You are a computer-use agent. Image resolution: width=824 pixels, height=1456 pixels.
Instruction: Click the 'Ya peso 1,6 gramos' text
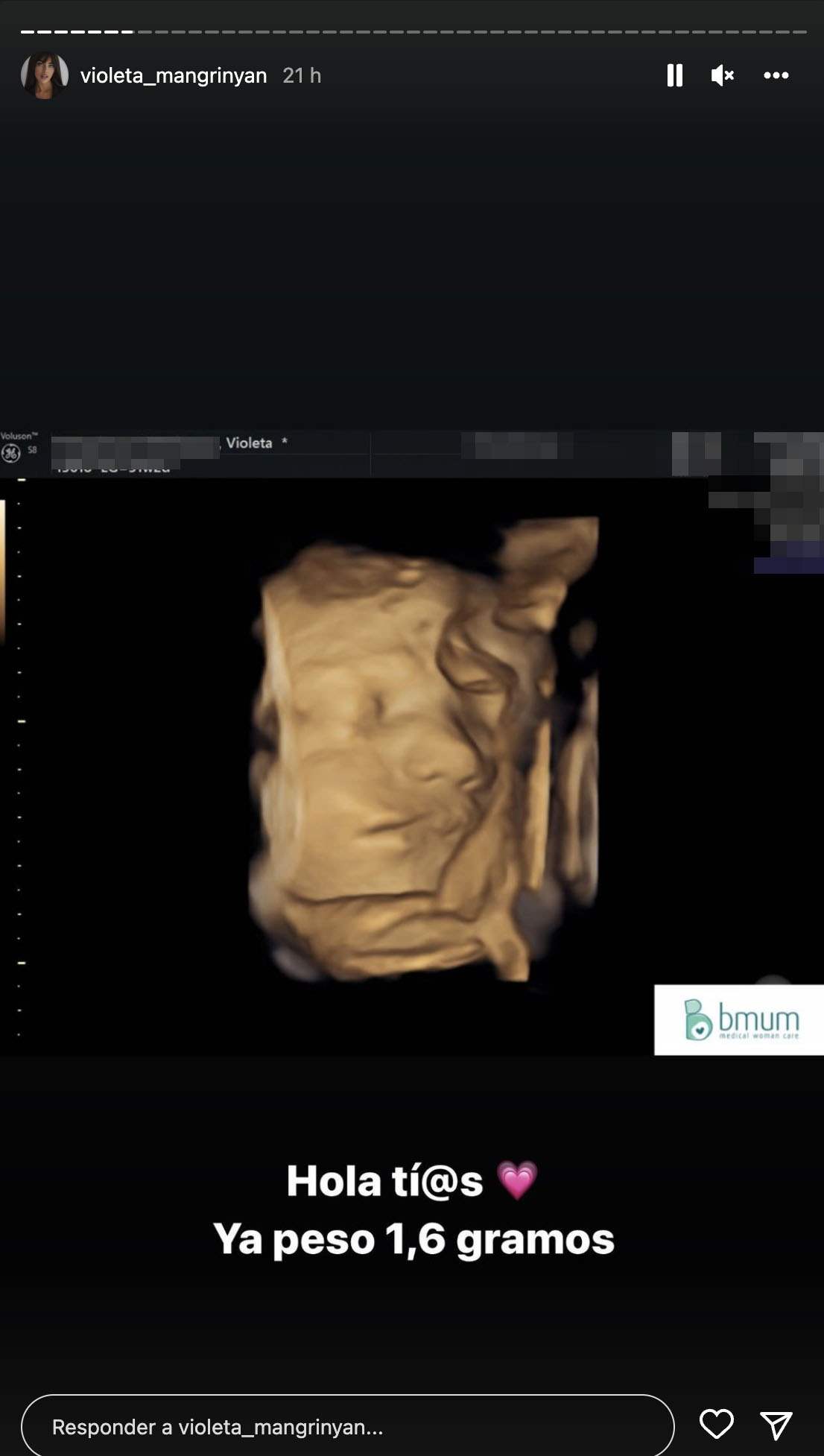coord(413,1240)
